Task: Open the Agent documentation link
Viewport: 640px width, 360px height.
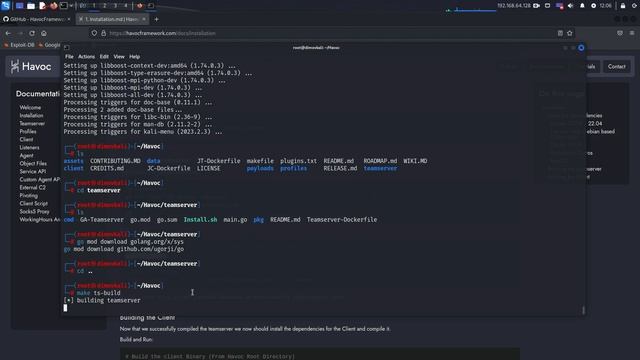Action: pos(26,156)
